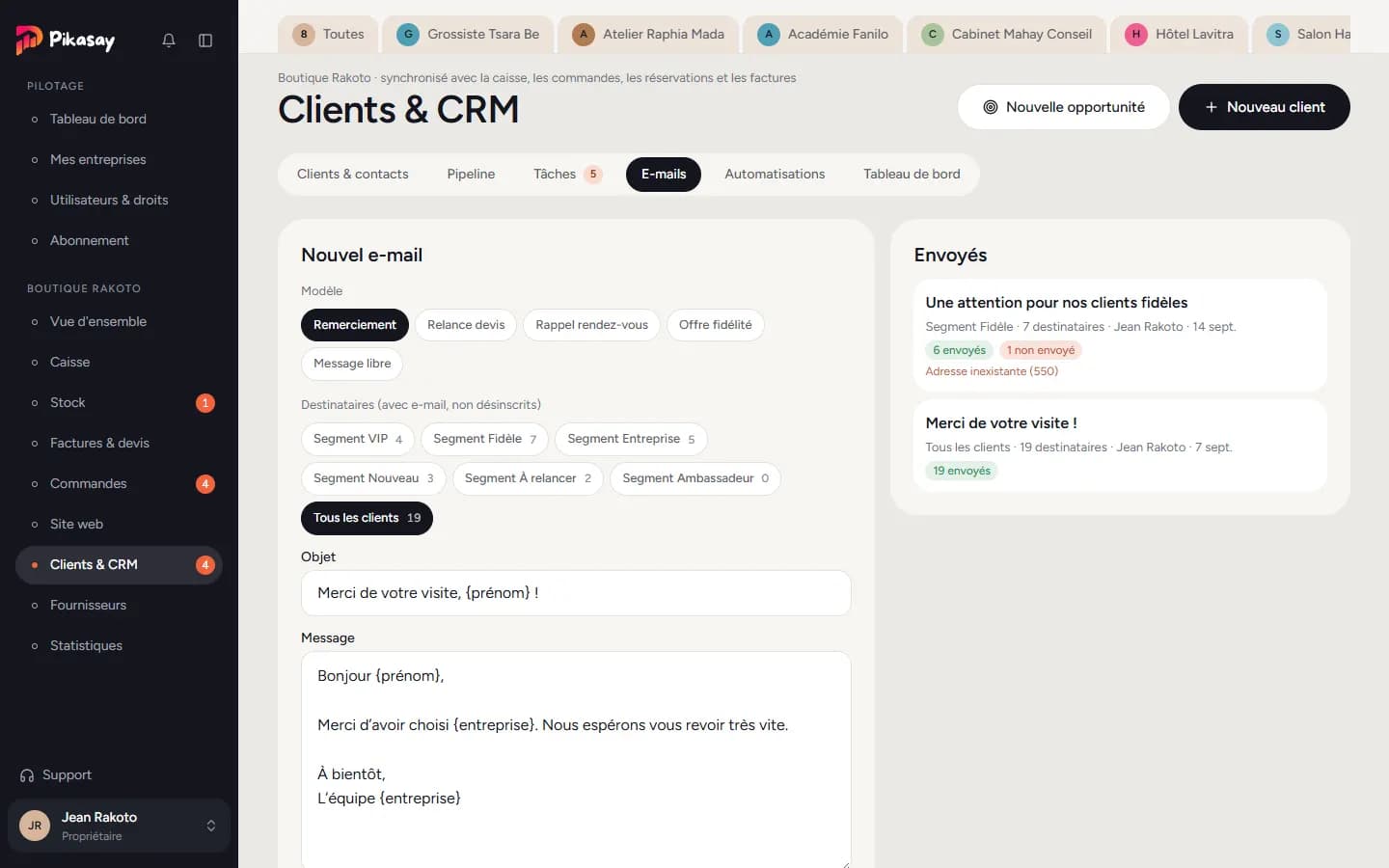Select Tous les clients recipients
1389x868 pixels.
pyautogui.click(x=367, y=518)
